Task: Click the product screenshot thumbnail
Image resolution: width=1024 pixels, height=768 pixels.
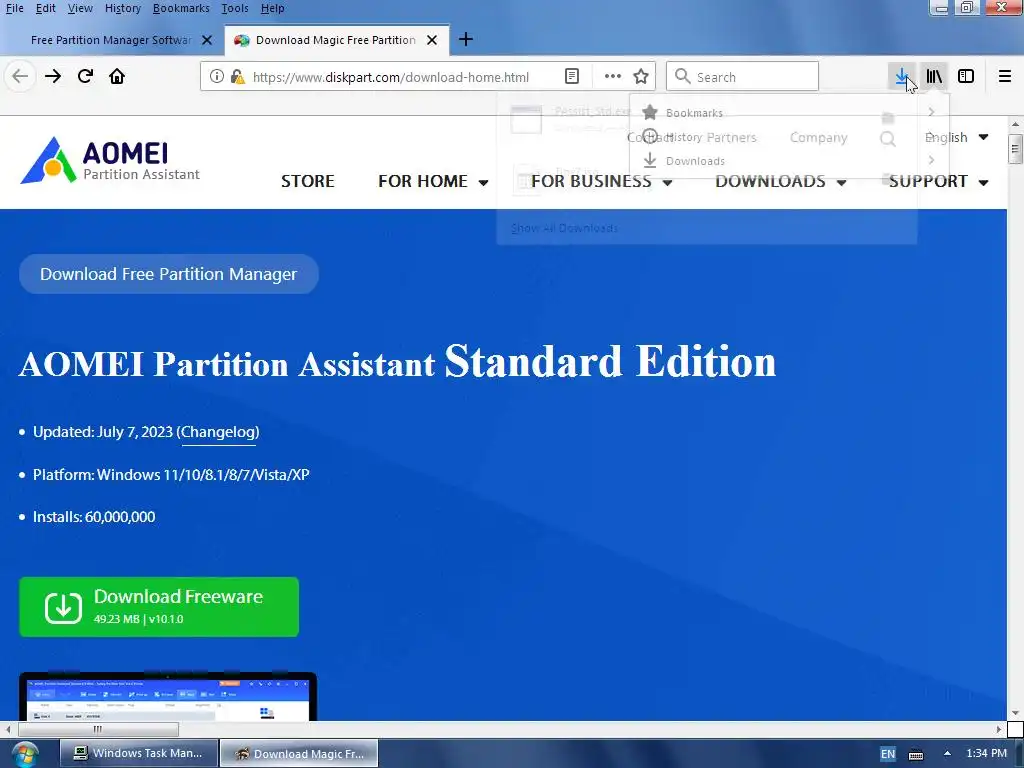Action: point(168,696)
